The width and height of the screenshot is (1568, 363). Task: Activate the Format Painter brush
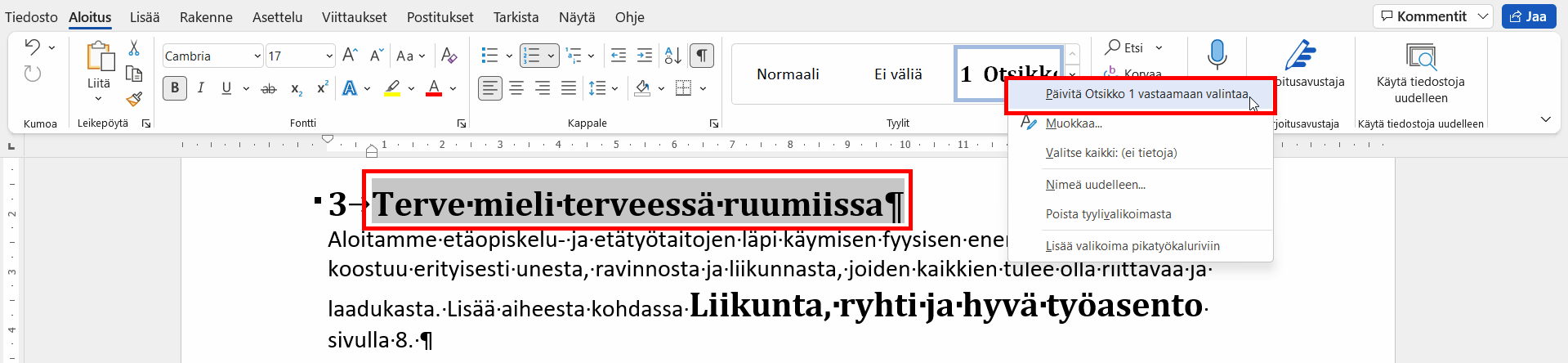tap(134, 99)
